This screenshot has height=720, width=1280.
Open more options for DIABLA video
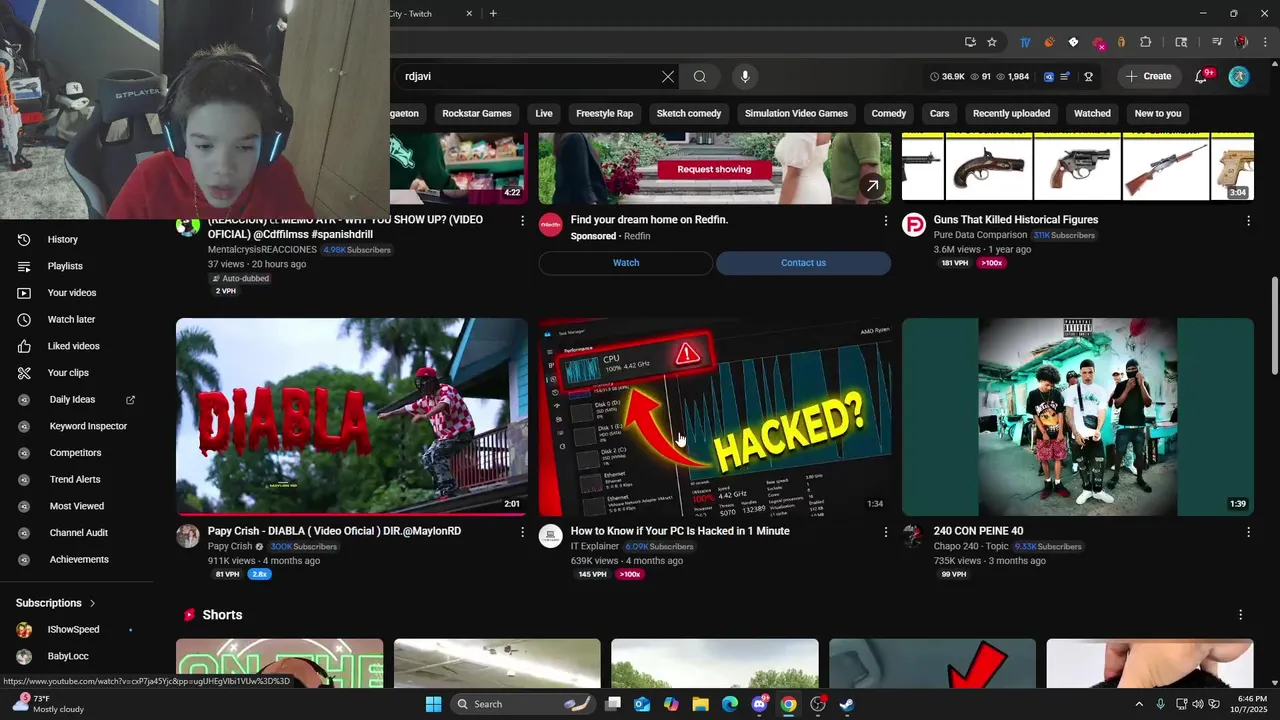point(522,532)
